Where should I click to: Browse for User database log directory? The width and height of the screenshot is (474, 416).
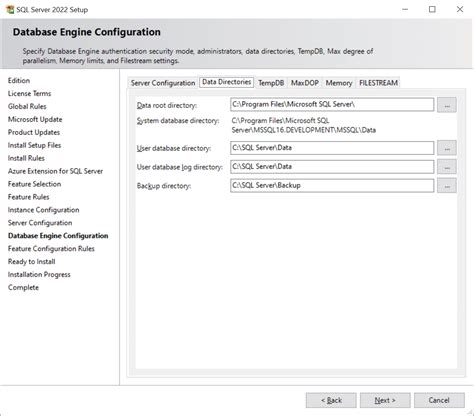447,167
